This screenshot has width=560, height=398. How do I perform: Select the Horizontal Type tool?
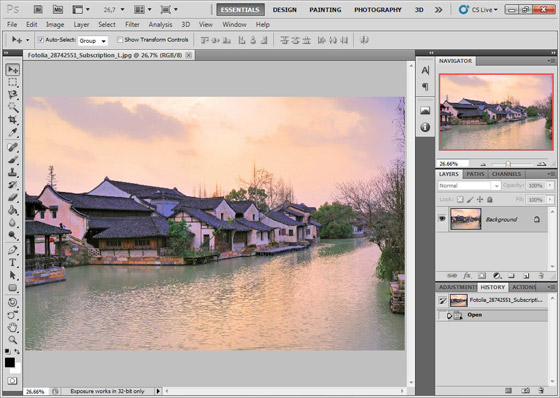12,263
